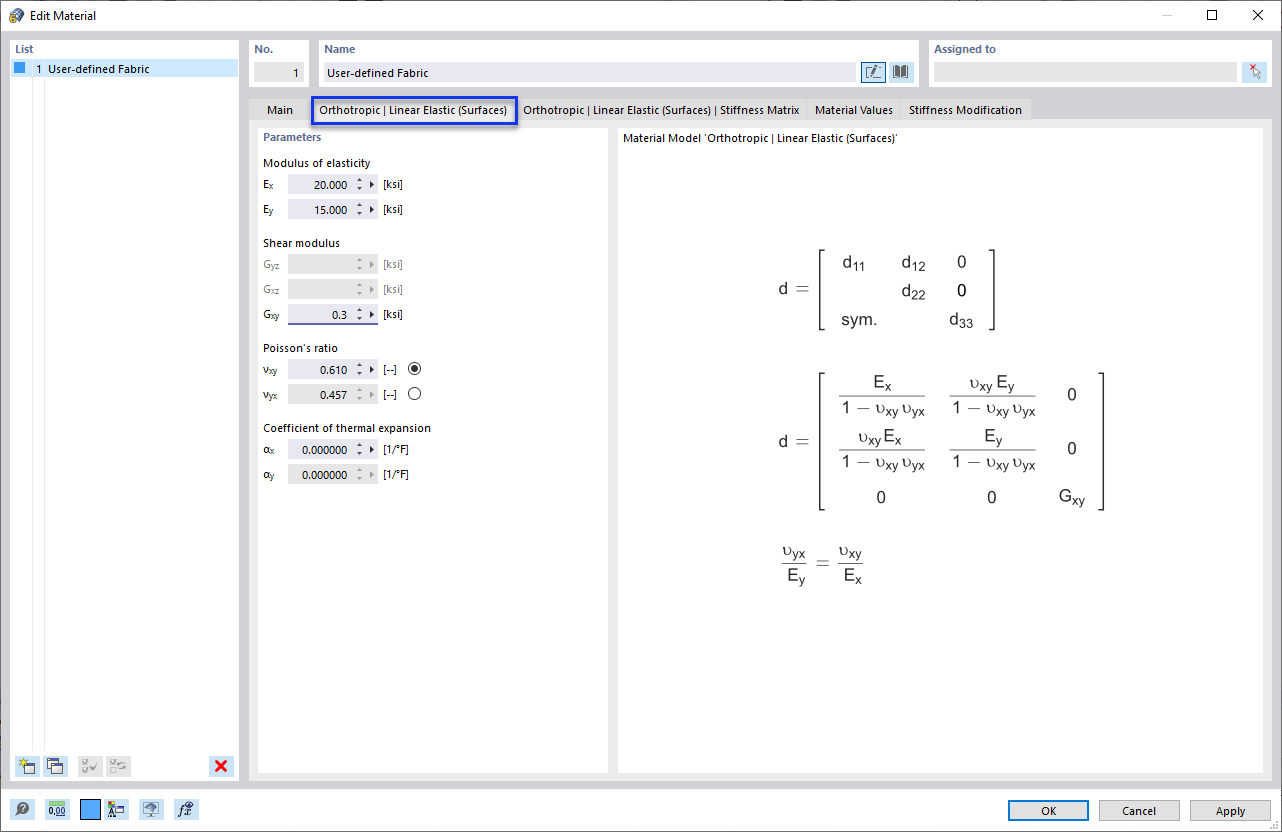Edit the material name with pencil icon

click(x=873, y=72)
